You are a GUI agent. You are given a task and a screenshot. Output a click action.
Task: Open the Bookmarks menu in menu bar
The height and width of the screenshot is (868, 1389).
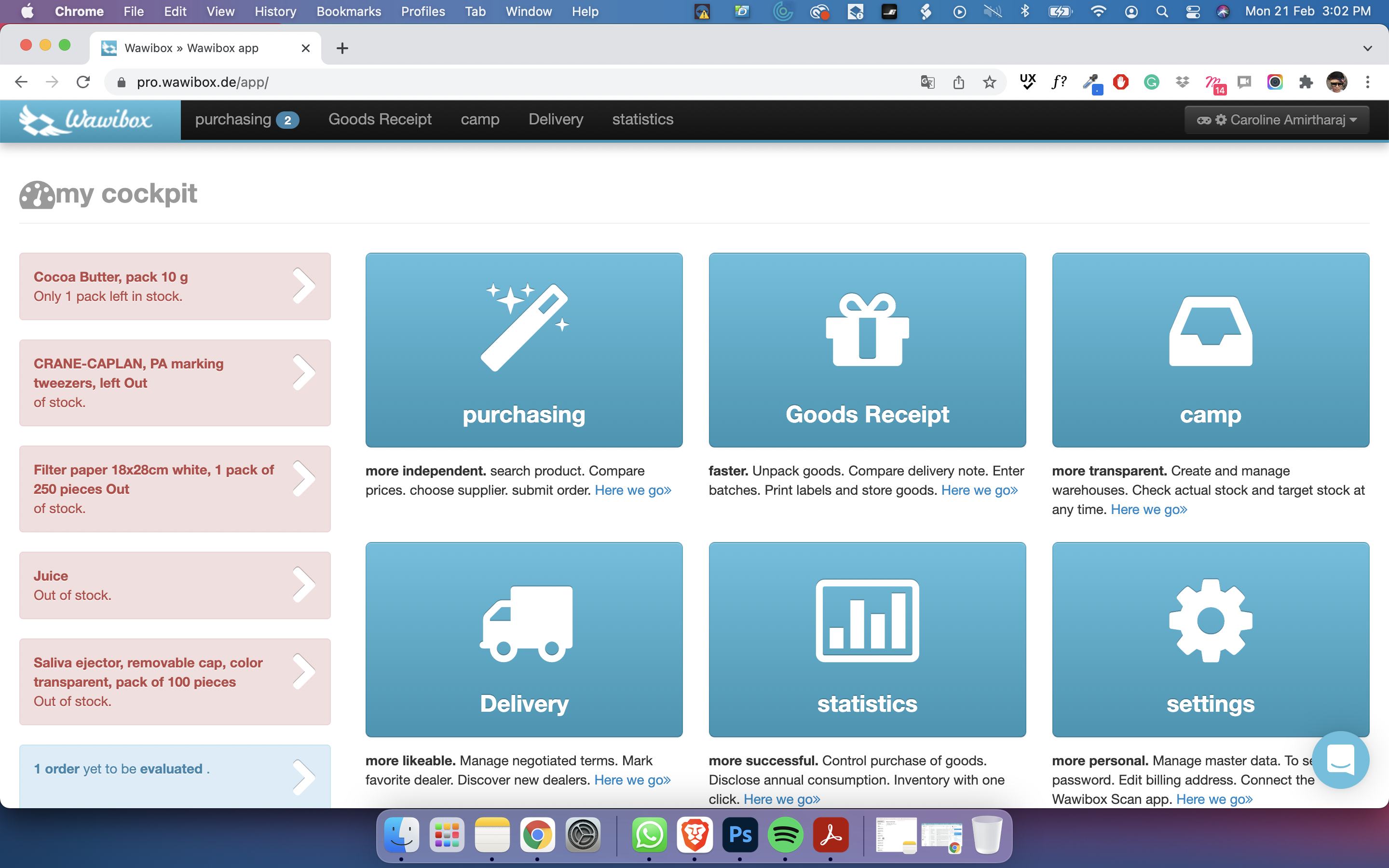[348, 12]
